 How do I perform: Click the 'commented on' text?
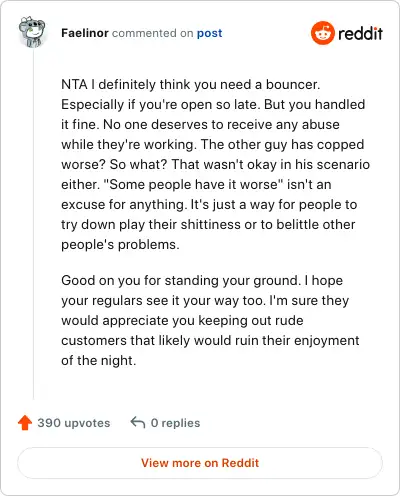pos(153,33)
